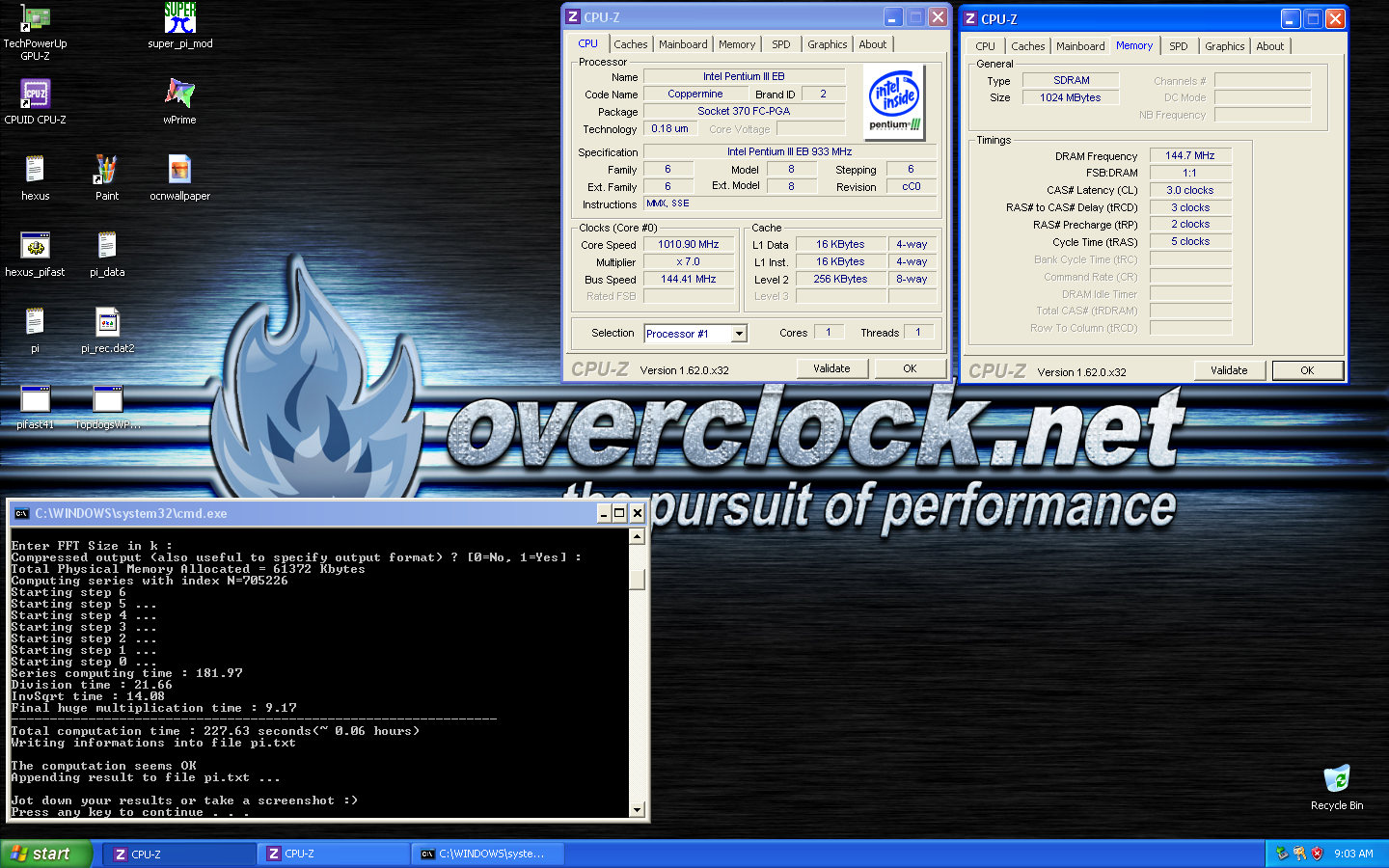Click the Level 2 cache 256 KBytes value

pos(840,280)
